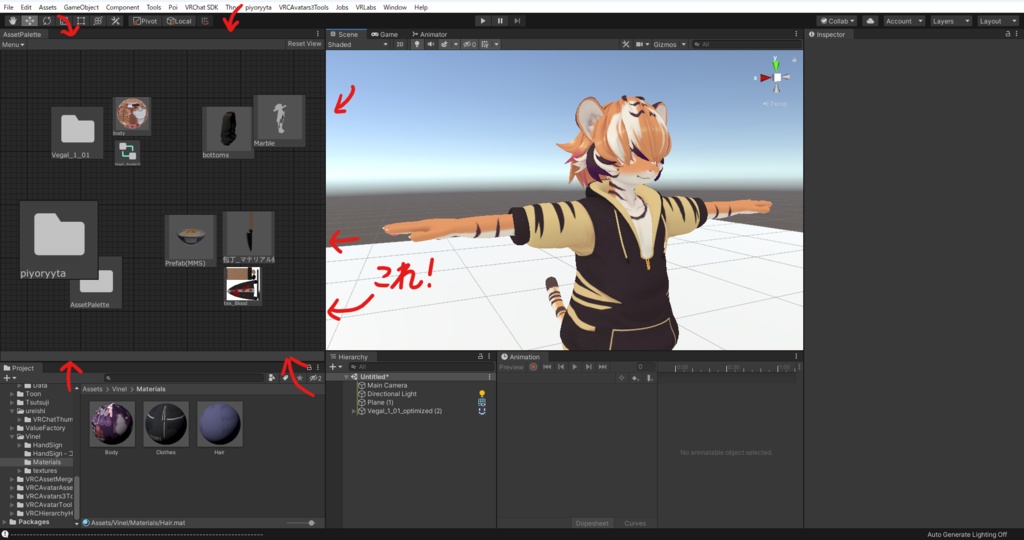Open scene component tools icon
Viewport: 1024px width, 540px height.
tap(626, 44)
